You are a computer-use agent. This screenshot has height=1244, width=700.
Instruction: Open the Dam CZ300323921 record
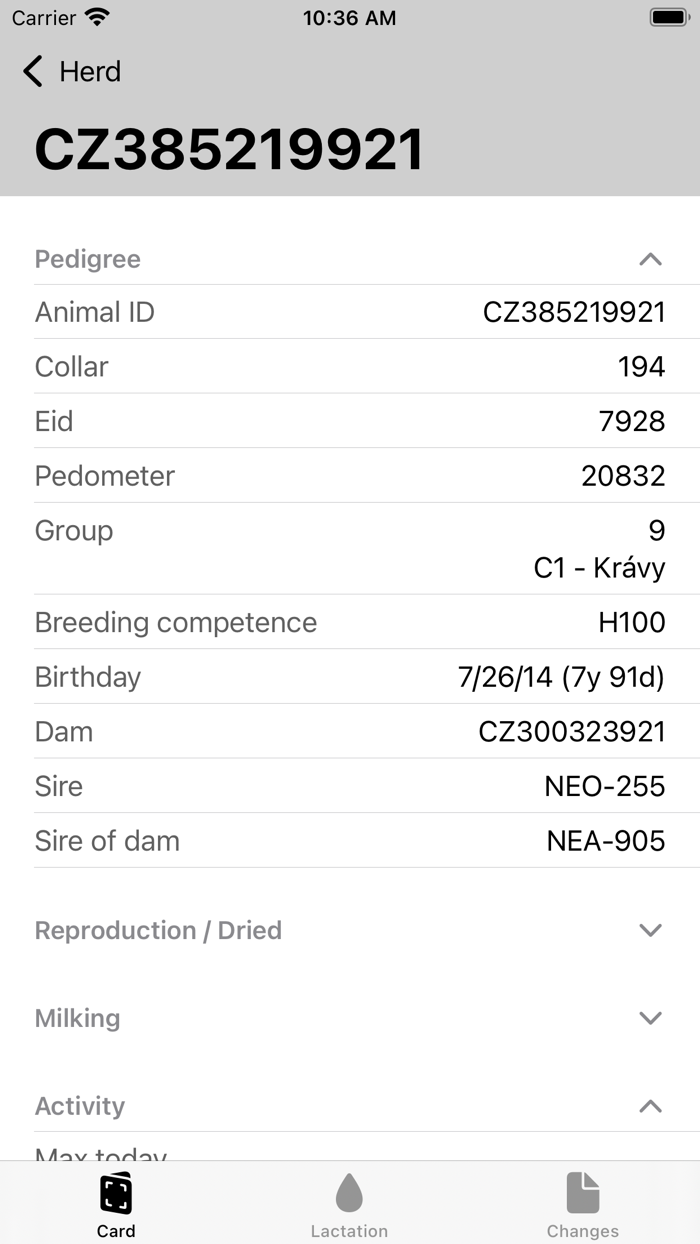coord(571,731)
